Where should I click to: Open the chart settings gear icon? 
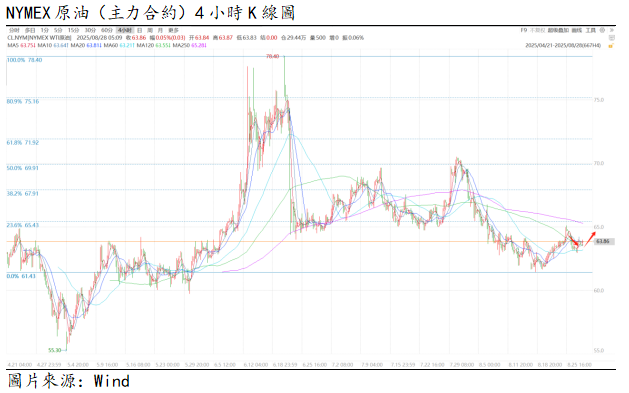tap(602, 30)
